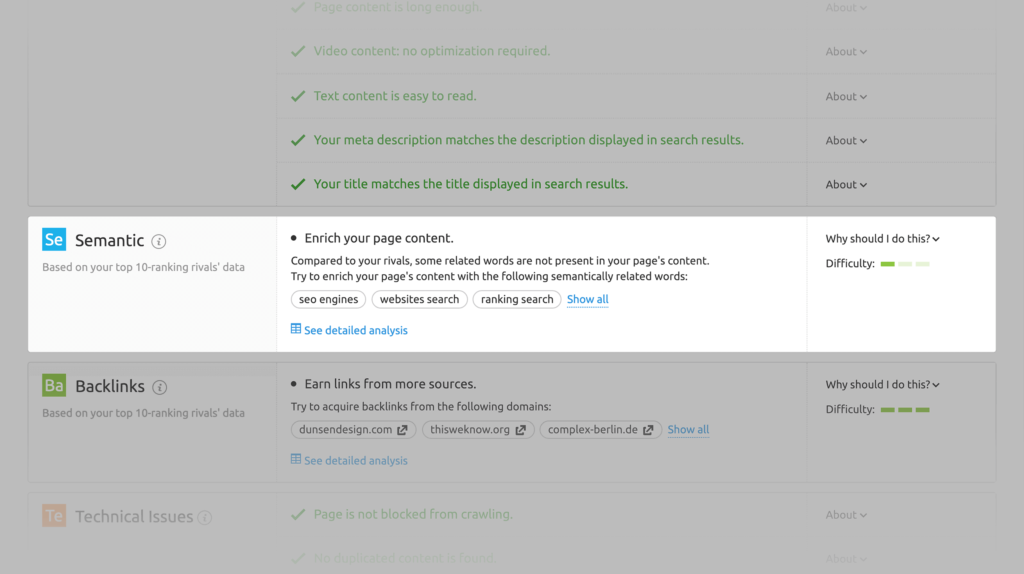
Task: Click the blue Se Semantic icon
Action: (54, 240)
